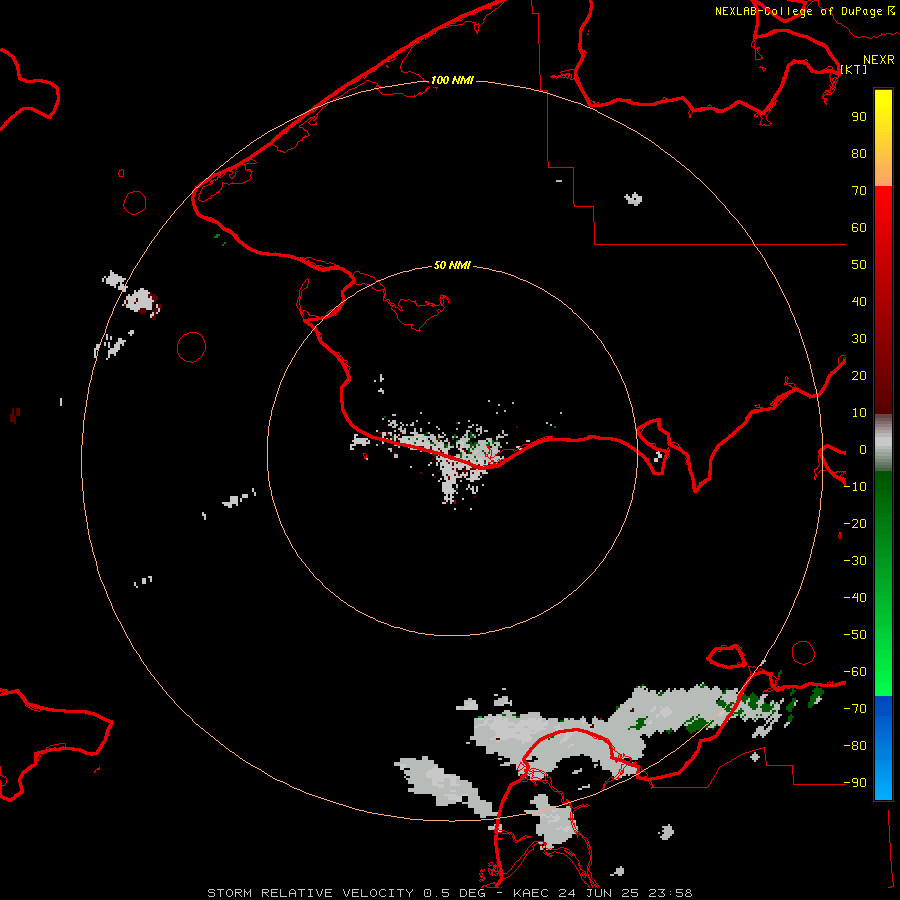Click the KT units label above color scale

pyautogui.click(x=854, y=69)
